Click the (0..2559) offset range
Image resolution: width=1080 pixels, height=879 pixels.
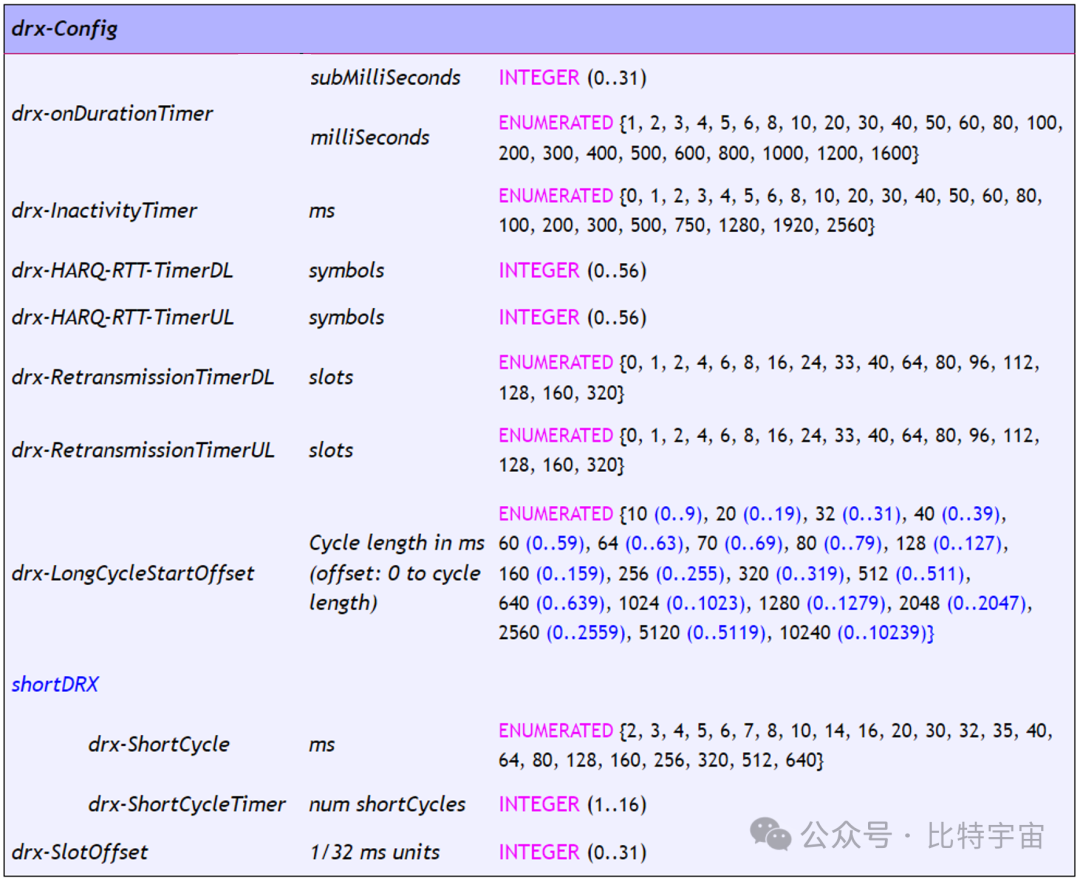point(586,633)
